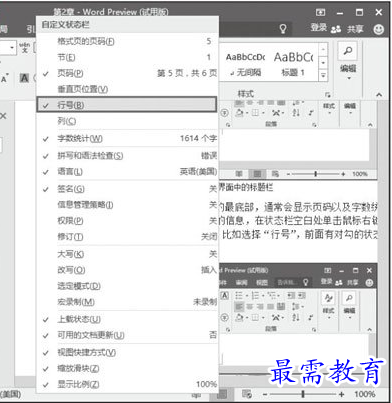Open the smiley feedback icon

(x=378, y=29)
